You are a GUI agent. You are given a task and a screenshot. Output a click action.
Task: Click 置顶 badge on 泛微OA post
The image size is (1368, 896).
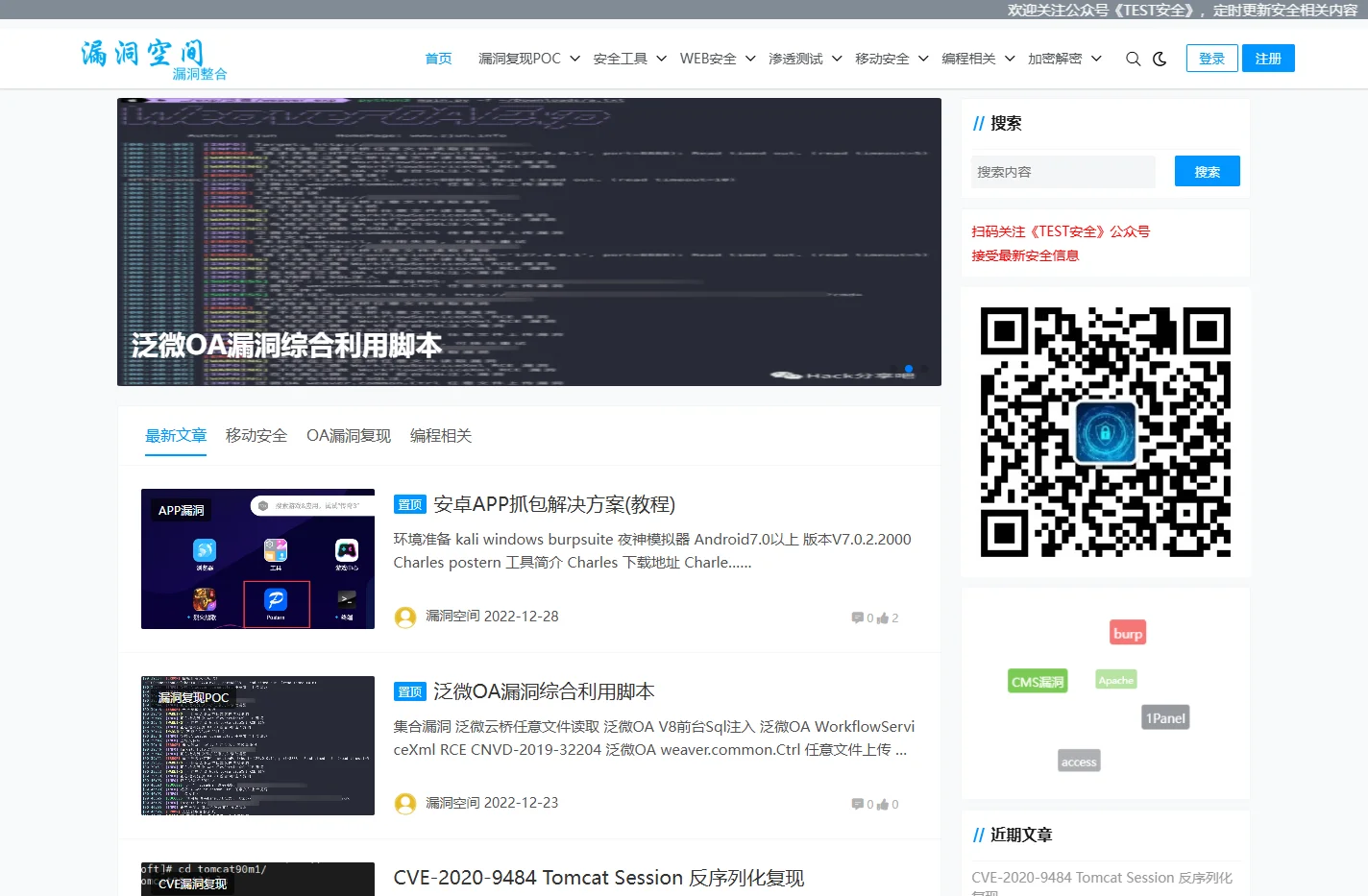pos(410,691)
